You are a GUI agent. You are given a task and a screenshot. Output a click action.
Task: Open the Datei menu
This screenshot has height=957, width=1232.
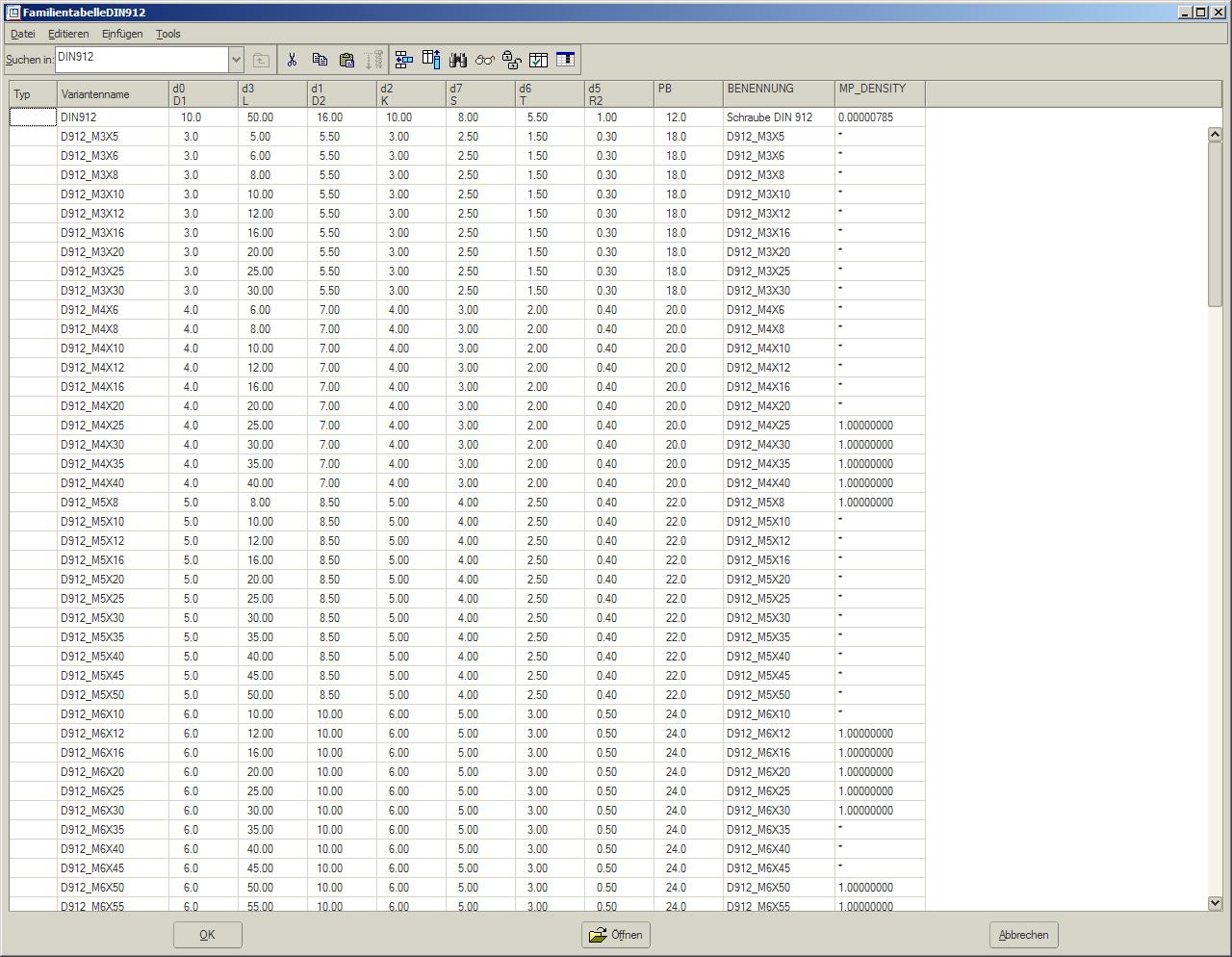pyautogui.click(x=23, y=34)
